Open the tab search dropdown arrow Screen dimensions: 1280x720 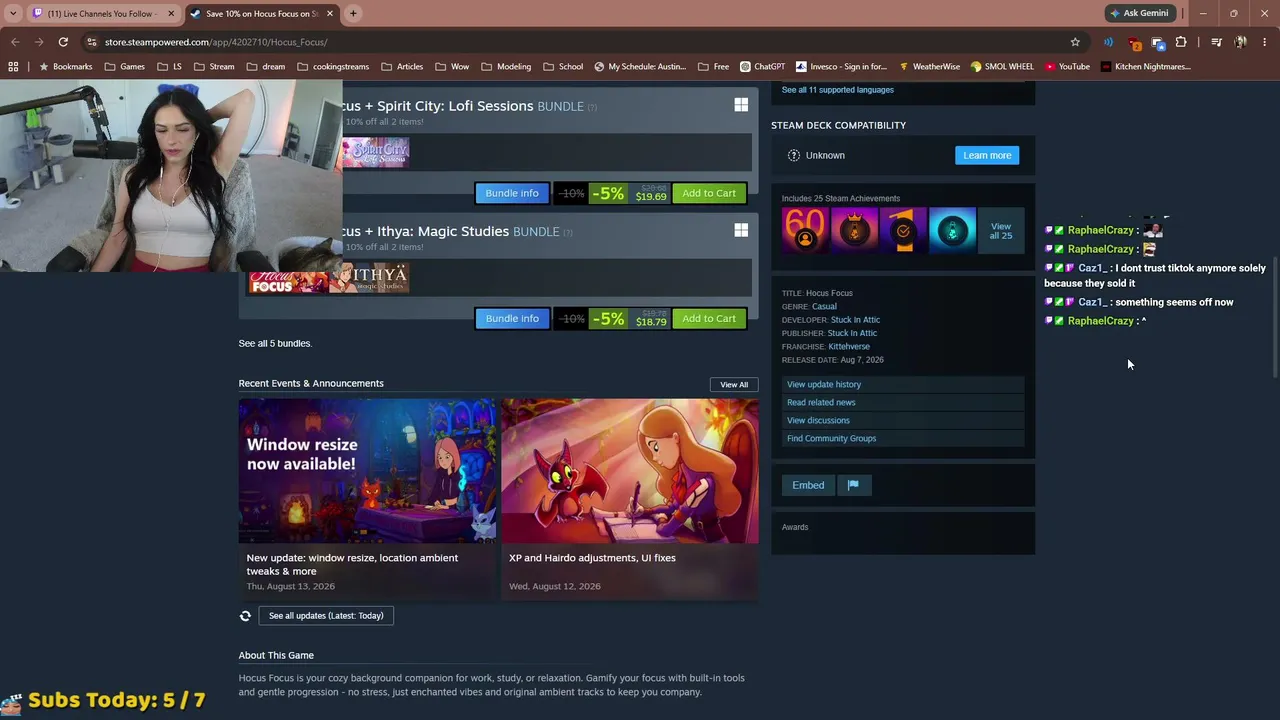pyautogui.click(x=13, y=14)
